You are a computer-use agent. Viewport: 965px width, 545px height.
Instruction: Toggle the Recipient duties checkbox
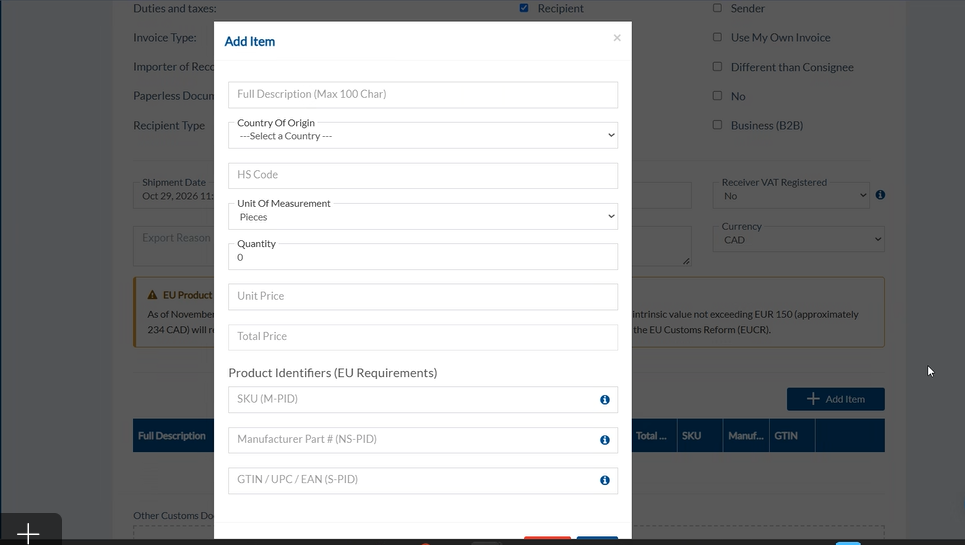coord(524,8)
